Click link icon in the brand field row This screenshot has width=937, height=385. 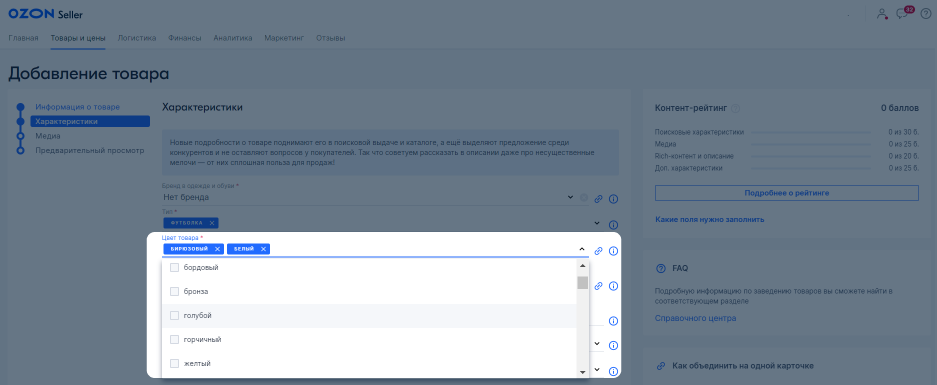click(598, 199)
